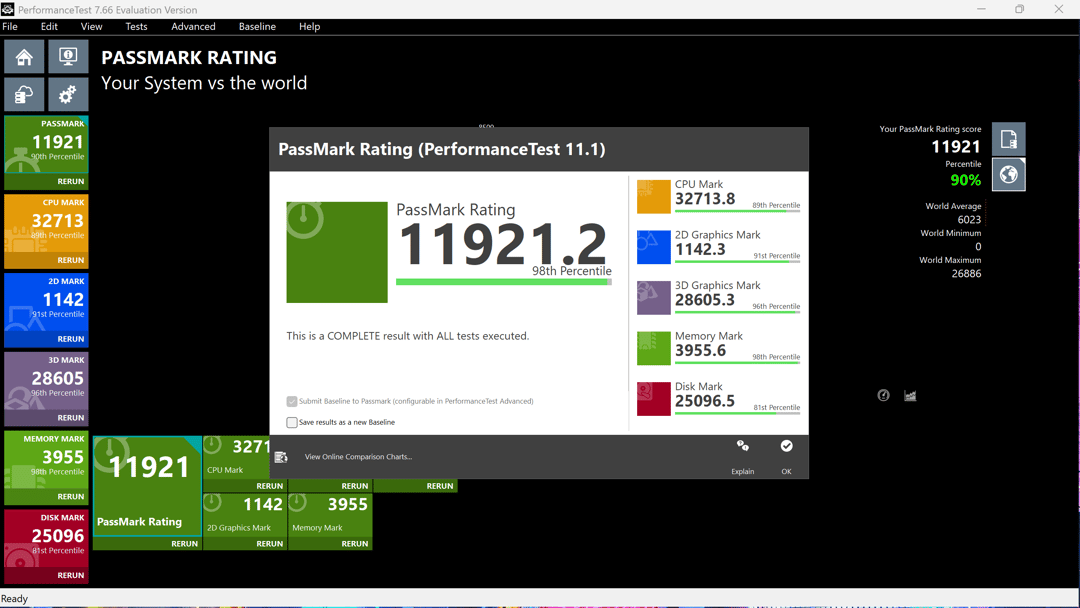Click the green 90% percentile value

click(x=965, y=180)
